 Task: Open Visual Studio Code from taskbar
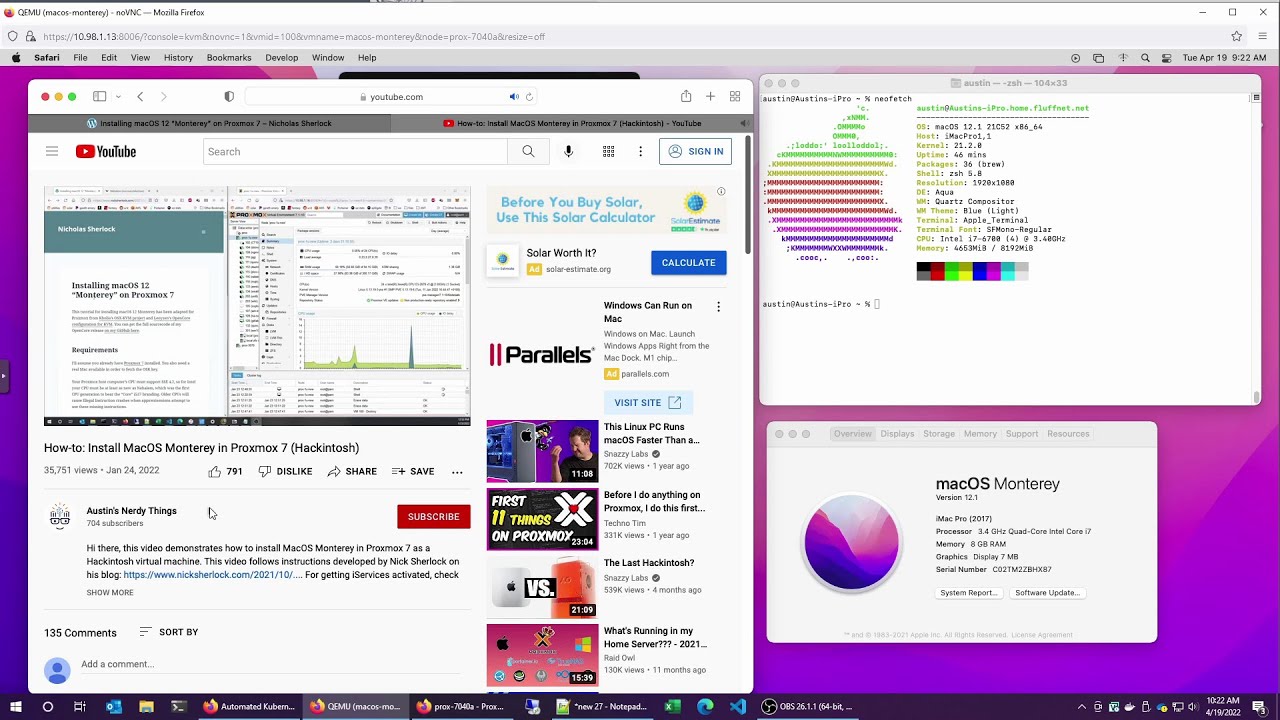point(738,707)
